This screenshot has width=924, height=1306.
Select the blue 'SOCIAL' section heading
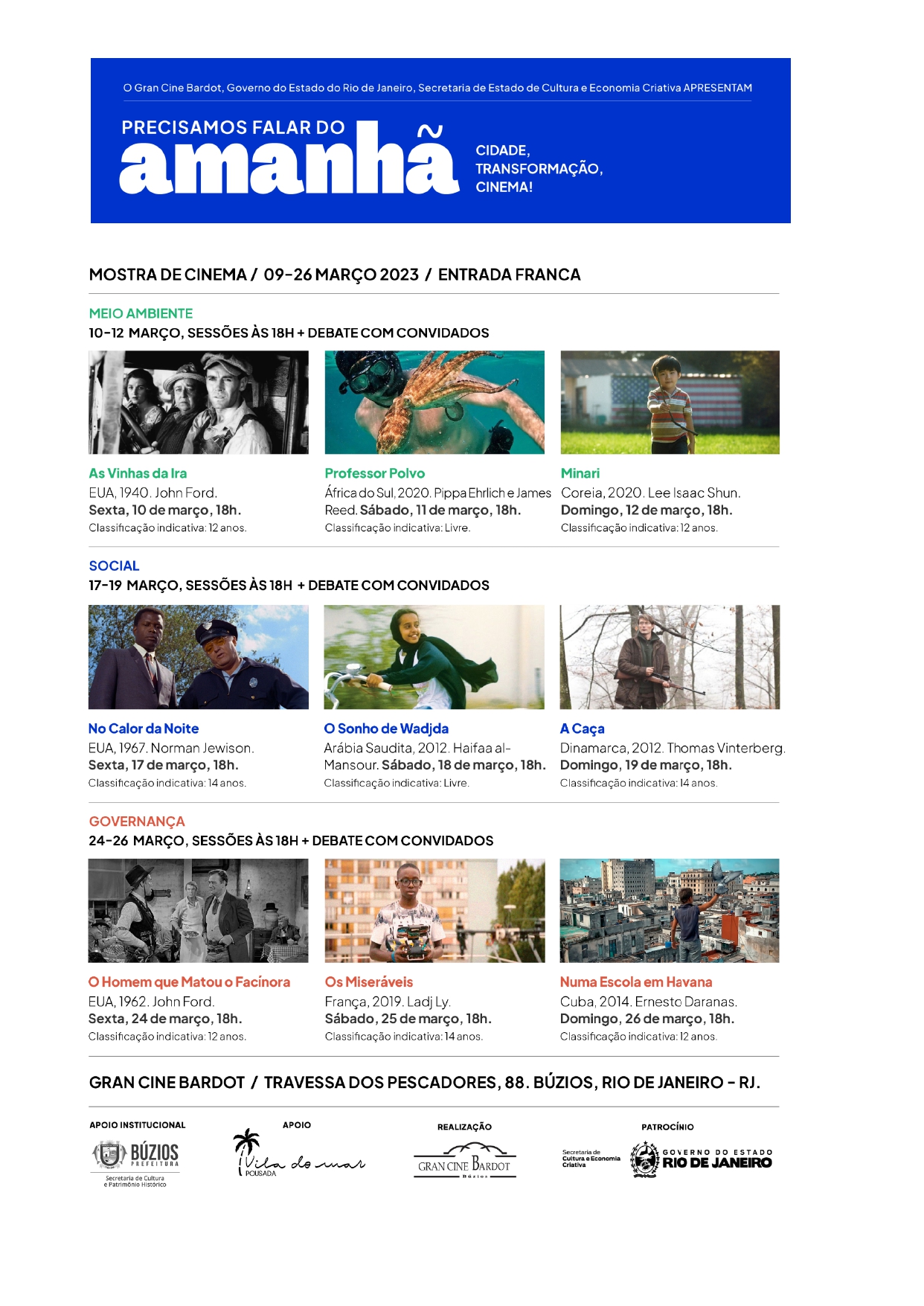114,566
